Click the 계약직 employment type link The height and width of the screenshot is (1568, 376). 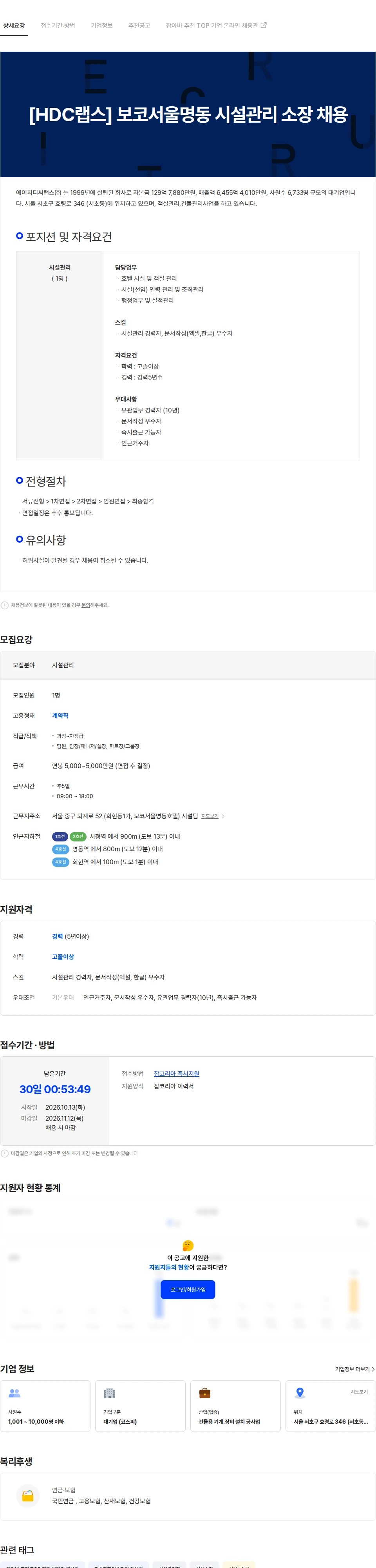click(60, 715)
